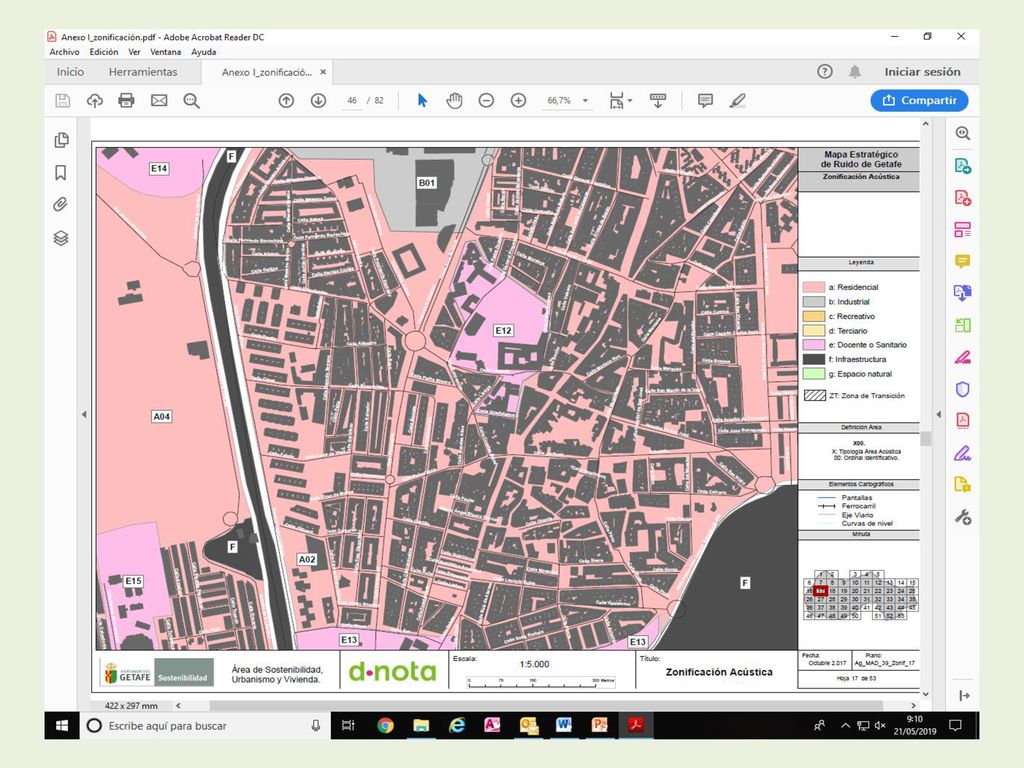The width and height of the screenshot is (1024, 768).
Task: Open Create PDF tool in right pane
Action: [x=963, y=198]
